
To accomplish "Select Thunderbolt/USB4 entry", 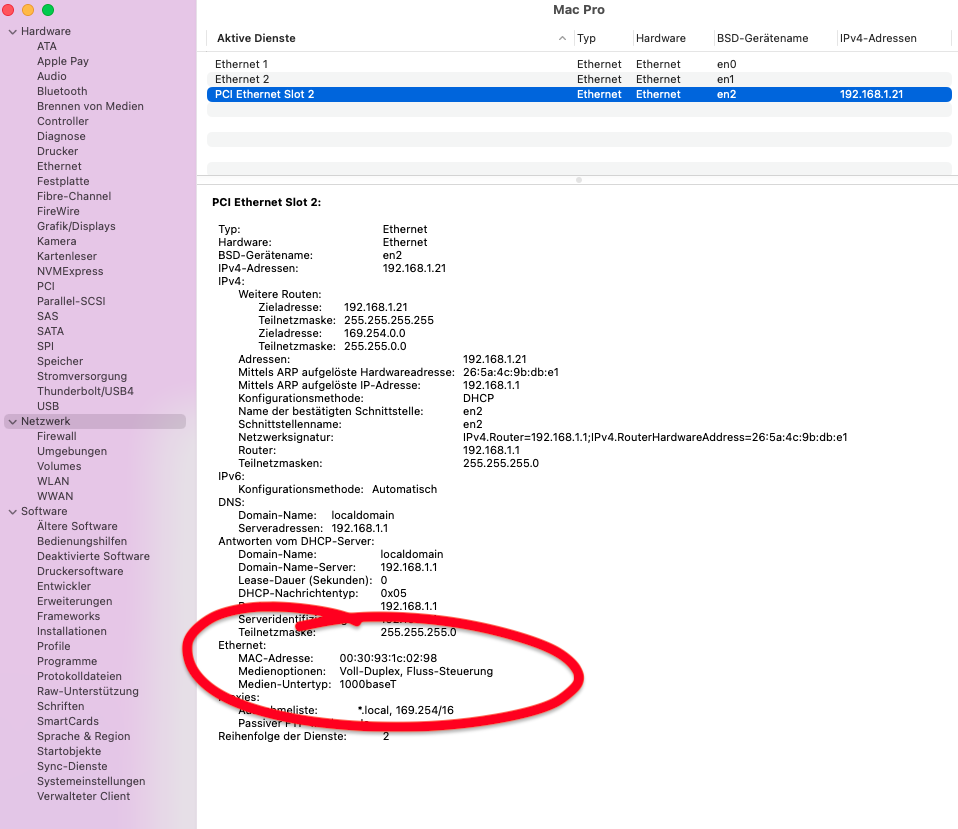I will click(x=86, y=391).
